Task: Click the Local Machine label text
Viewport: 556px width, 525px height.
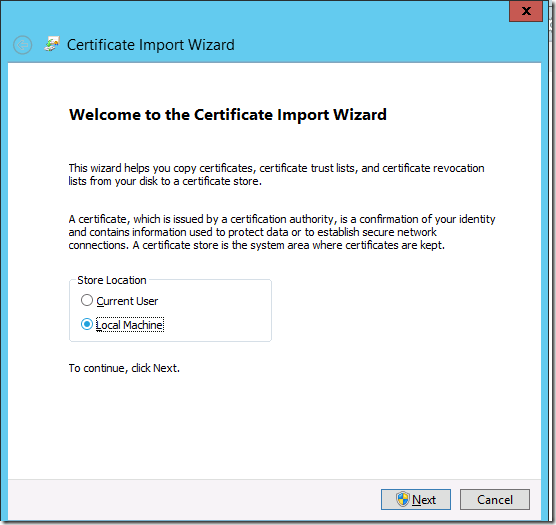Action: pos(129,325)
